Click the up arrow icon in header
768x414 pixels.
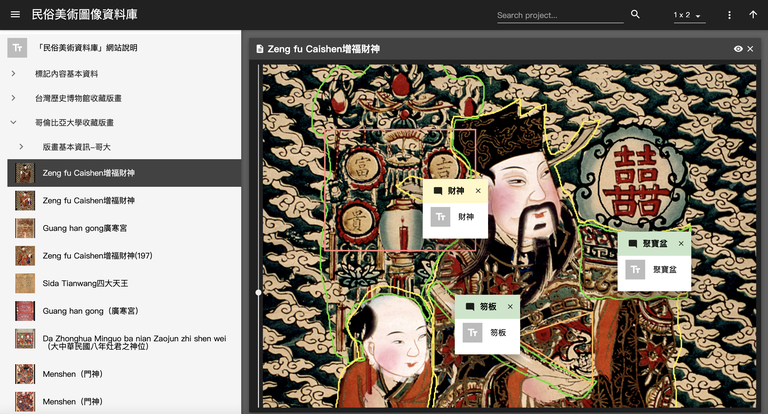753,15
